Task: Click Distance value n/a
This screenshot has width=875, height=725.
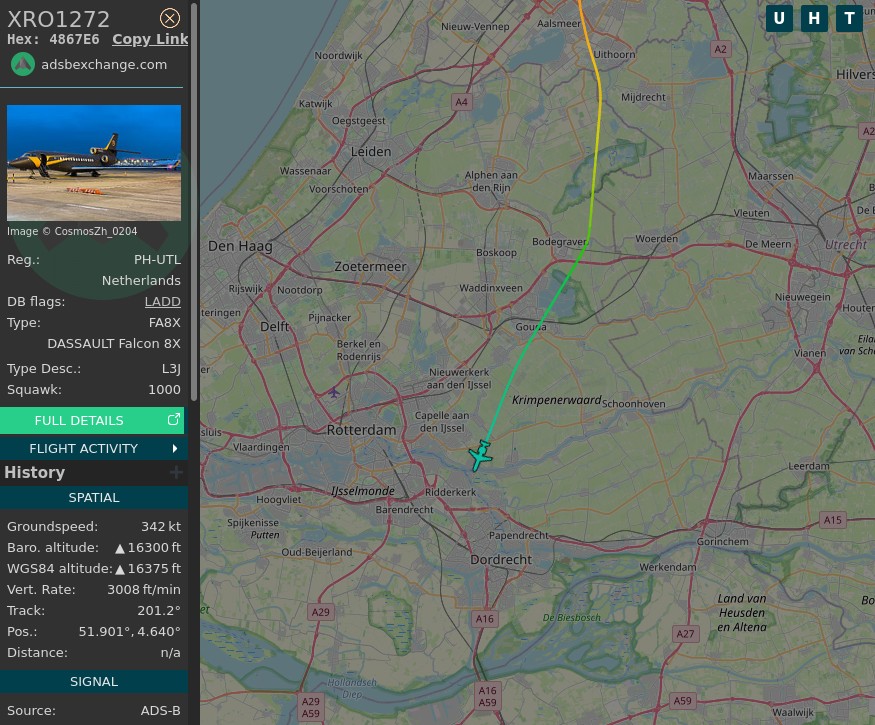Action: coord(170,652)
